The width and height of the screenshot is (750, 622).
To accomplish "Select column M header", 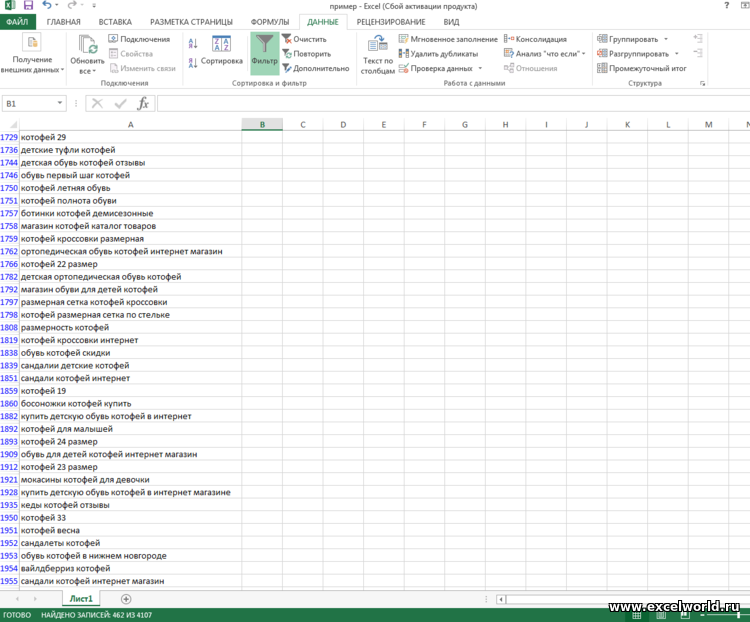I will pyautogui.click(x=708, y=125).
